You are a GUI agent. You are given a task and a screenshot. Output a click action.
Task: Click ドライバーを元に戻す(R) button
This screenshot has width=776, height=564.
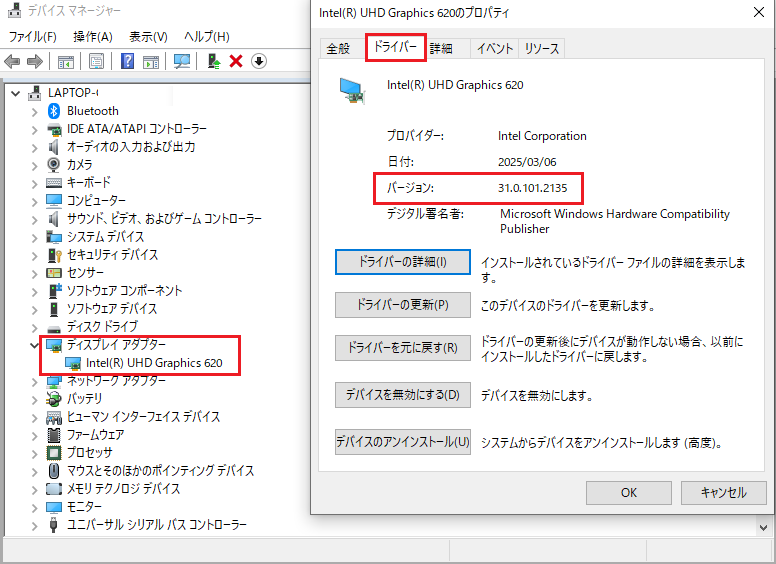(402, 348)
